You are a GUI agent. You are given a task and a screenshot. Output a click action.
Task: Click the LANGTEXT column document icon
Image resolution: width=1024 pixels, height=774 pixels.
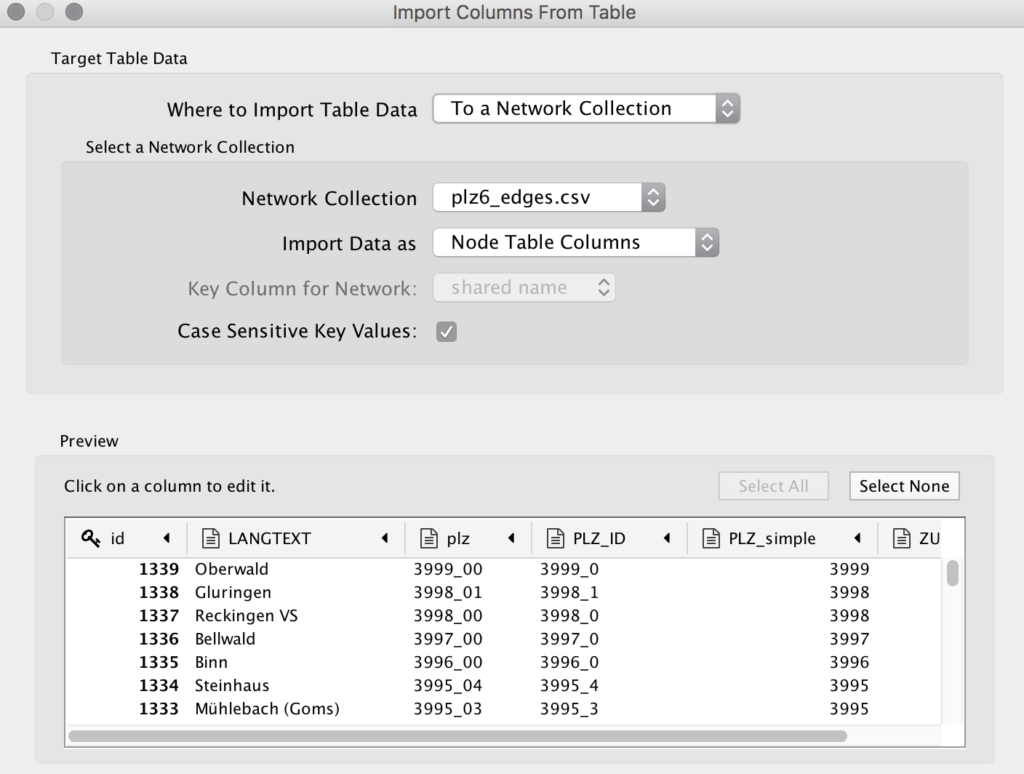(x=210, y=538)
